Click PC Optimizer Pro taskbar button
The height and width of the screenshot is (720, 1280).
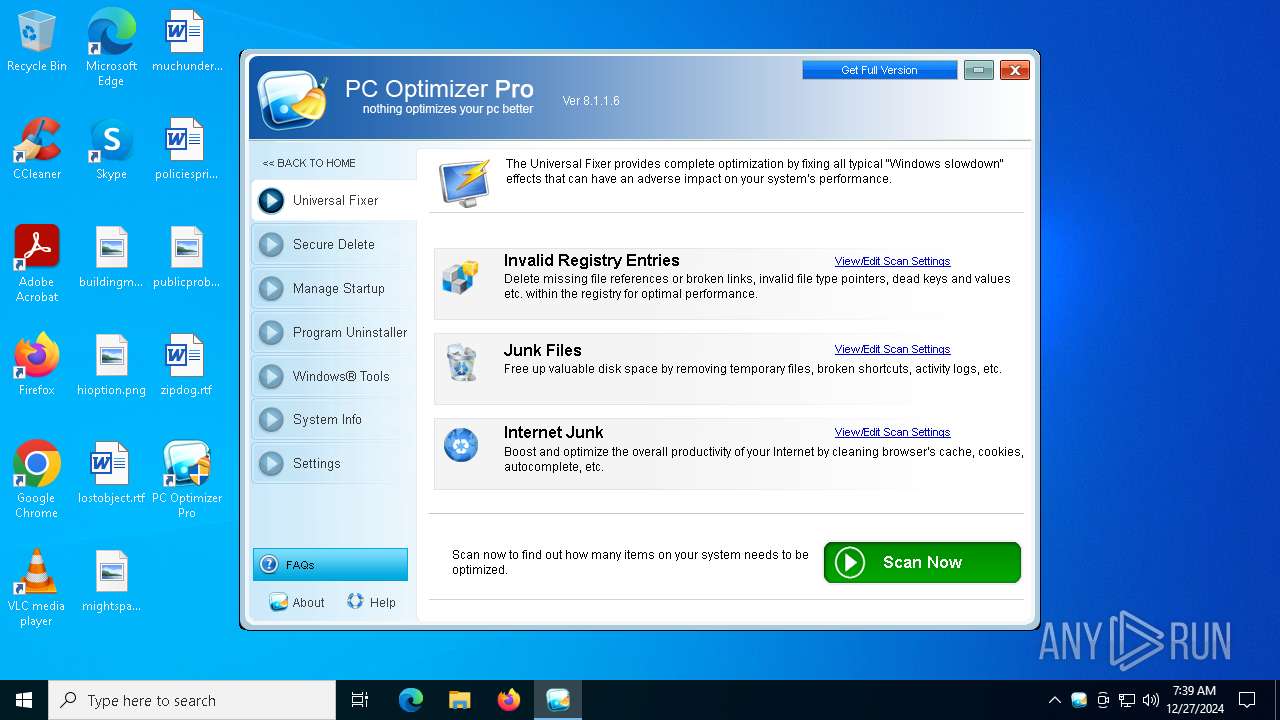pyautogui.click(x=558, y=700)
